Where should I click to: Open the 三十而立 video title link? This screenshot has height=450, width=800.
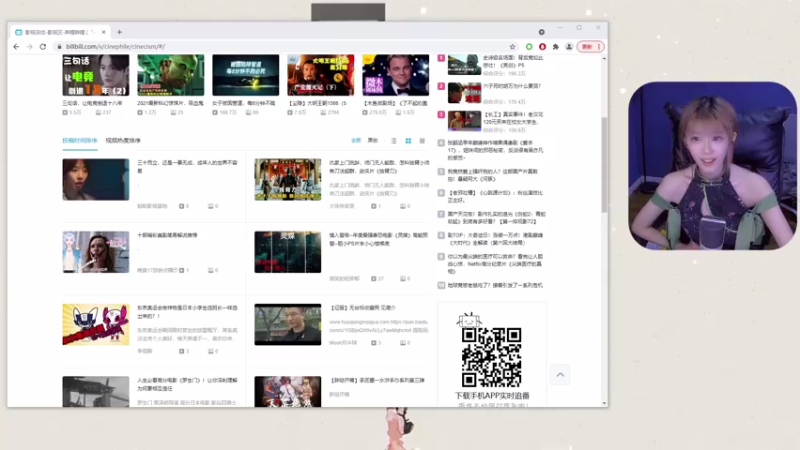[187, 166]
